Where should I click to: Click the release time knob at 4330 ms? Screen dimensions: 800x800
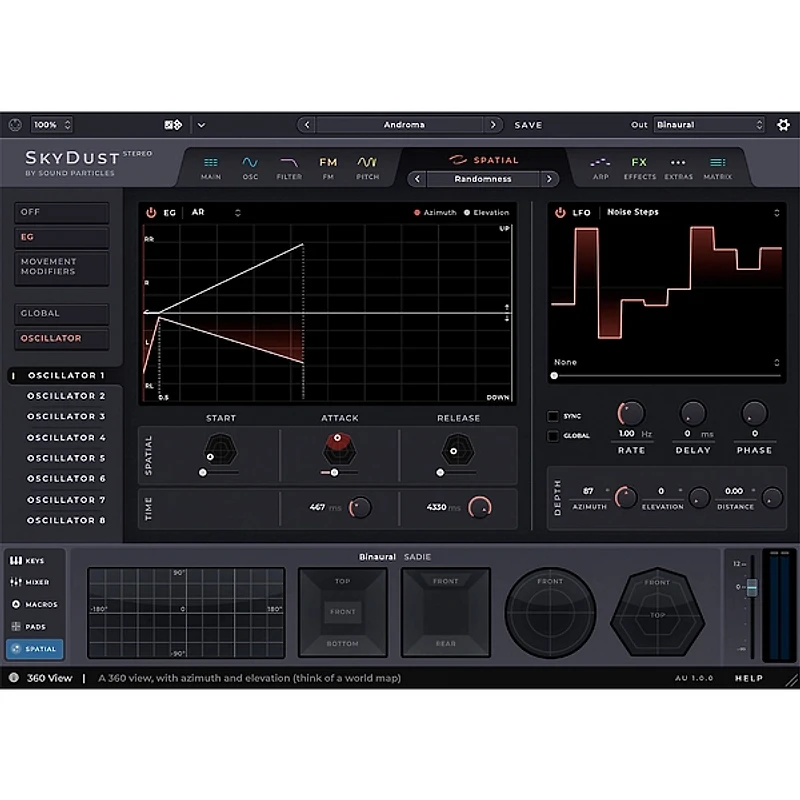point(480,507)
